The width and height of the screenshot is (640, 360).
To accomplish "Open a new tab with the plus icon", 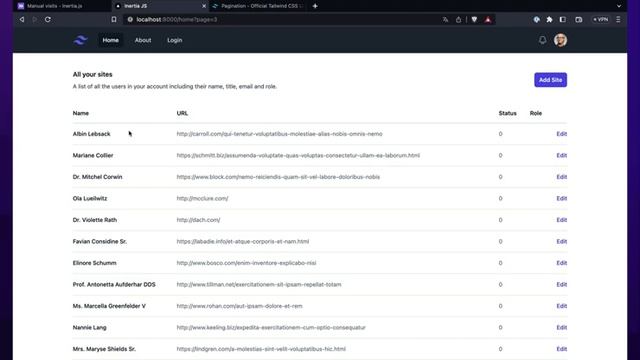I will (315, 6).
